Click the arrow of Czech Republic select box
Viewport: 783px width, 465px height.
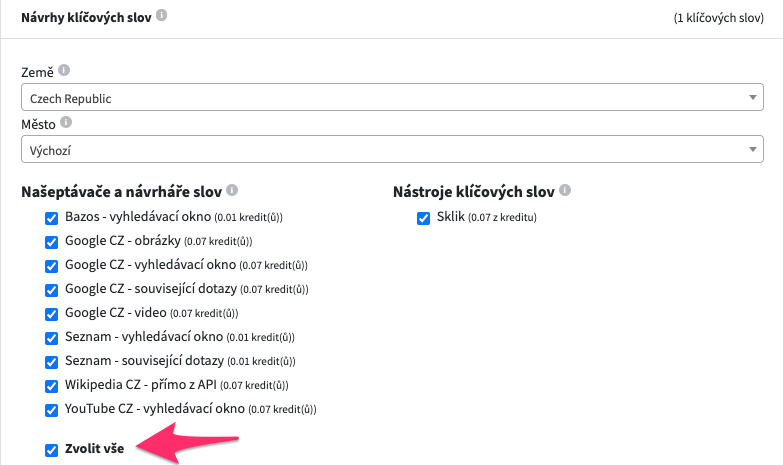[x=753, y=97]
